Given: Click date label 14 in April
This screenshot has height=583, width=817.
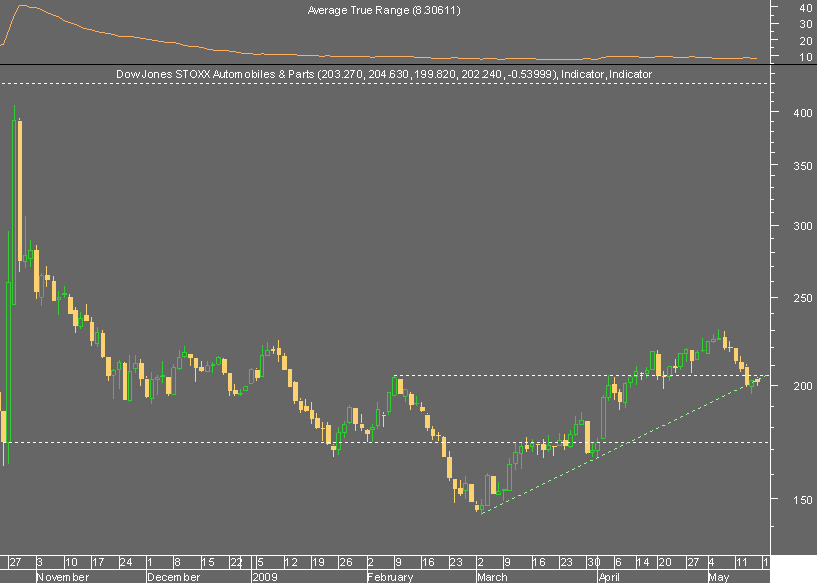Looking at the screenshot, I should coord(643,563).
